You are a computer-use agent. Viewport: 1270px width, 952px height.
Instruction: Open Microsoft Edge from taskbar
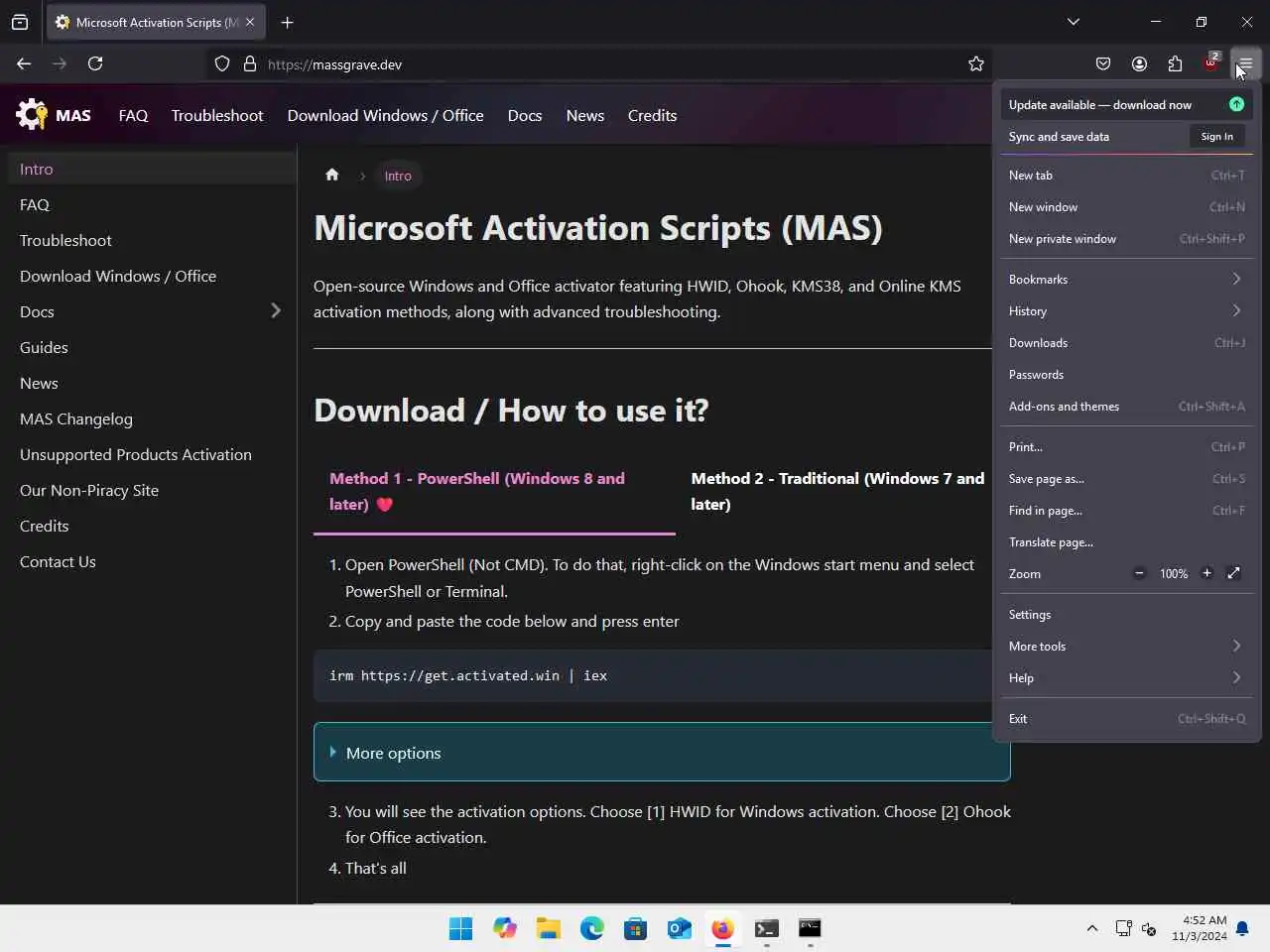tap(591, 928)
